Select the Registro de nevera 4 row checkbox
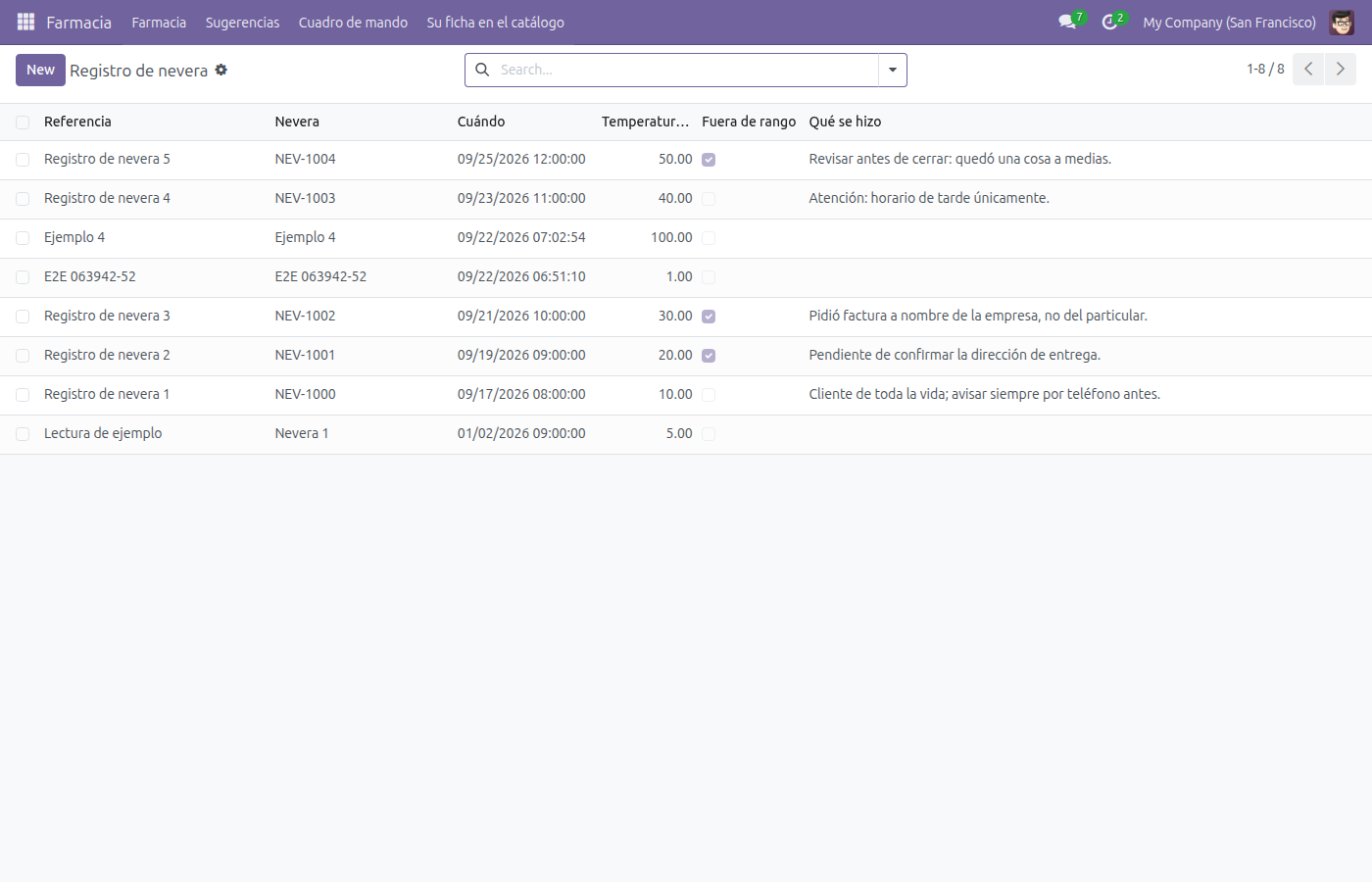The image size is (1372, 882). (x=23, y=199)
